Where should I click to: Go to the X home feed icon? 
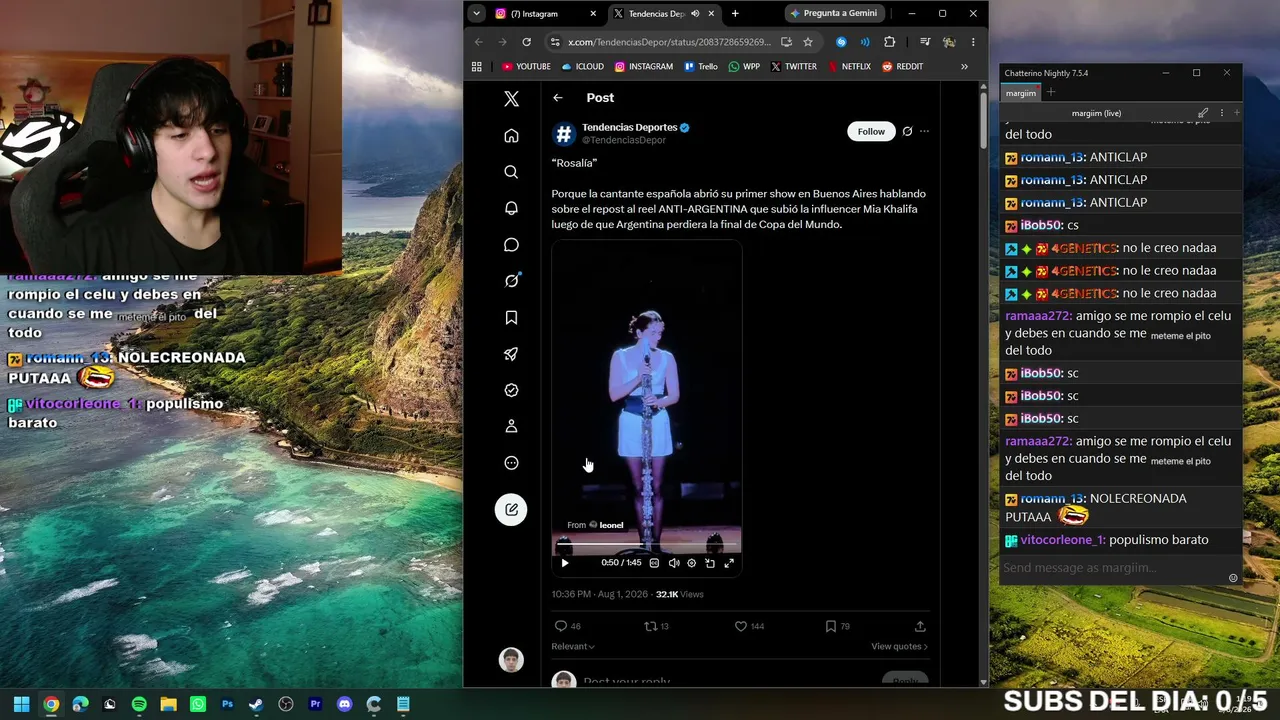point(511,136)
